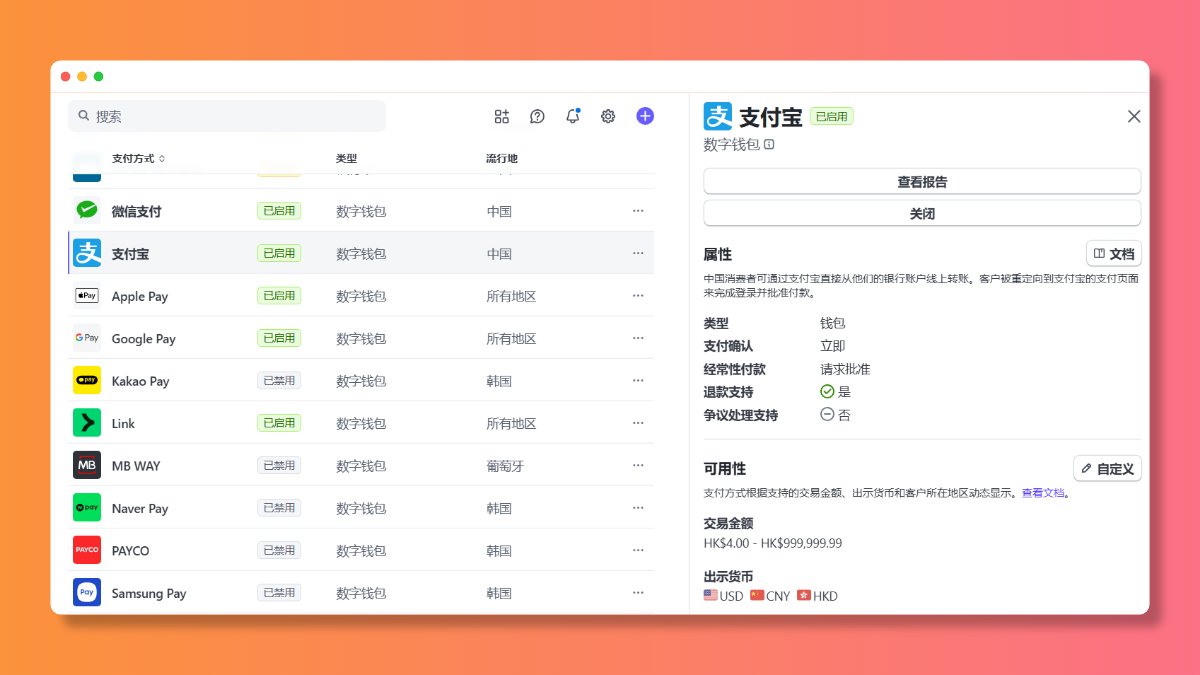The image size is (1200, 675).
Task: Click the 争议处理支持 否 value
Action: 835,415
